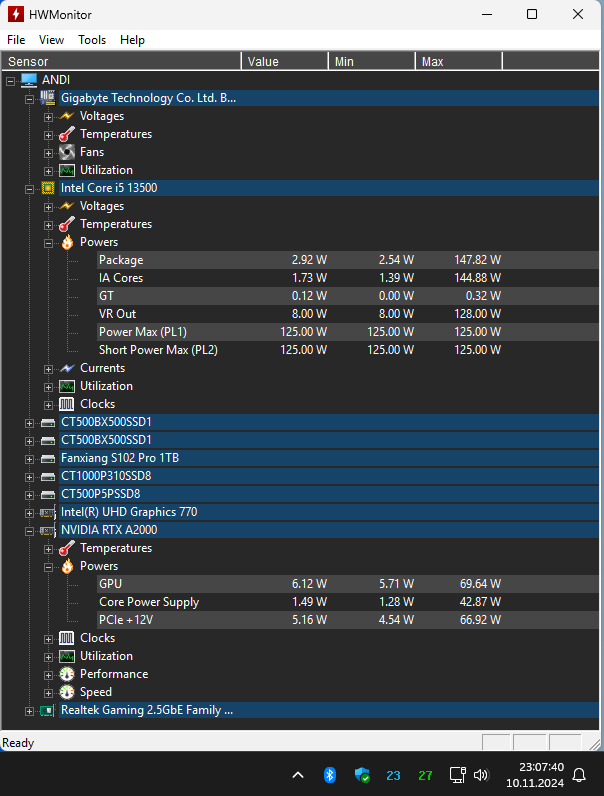Select the Package power row

click(x=348, y=260)
